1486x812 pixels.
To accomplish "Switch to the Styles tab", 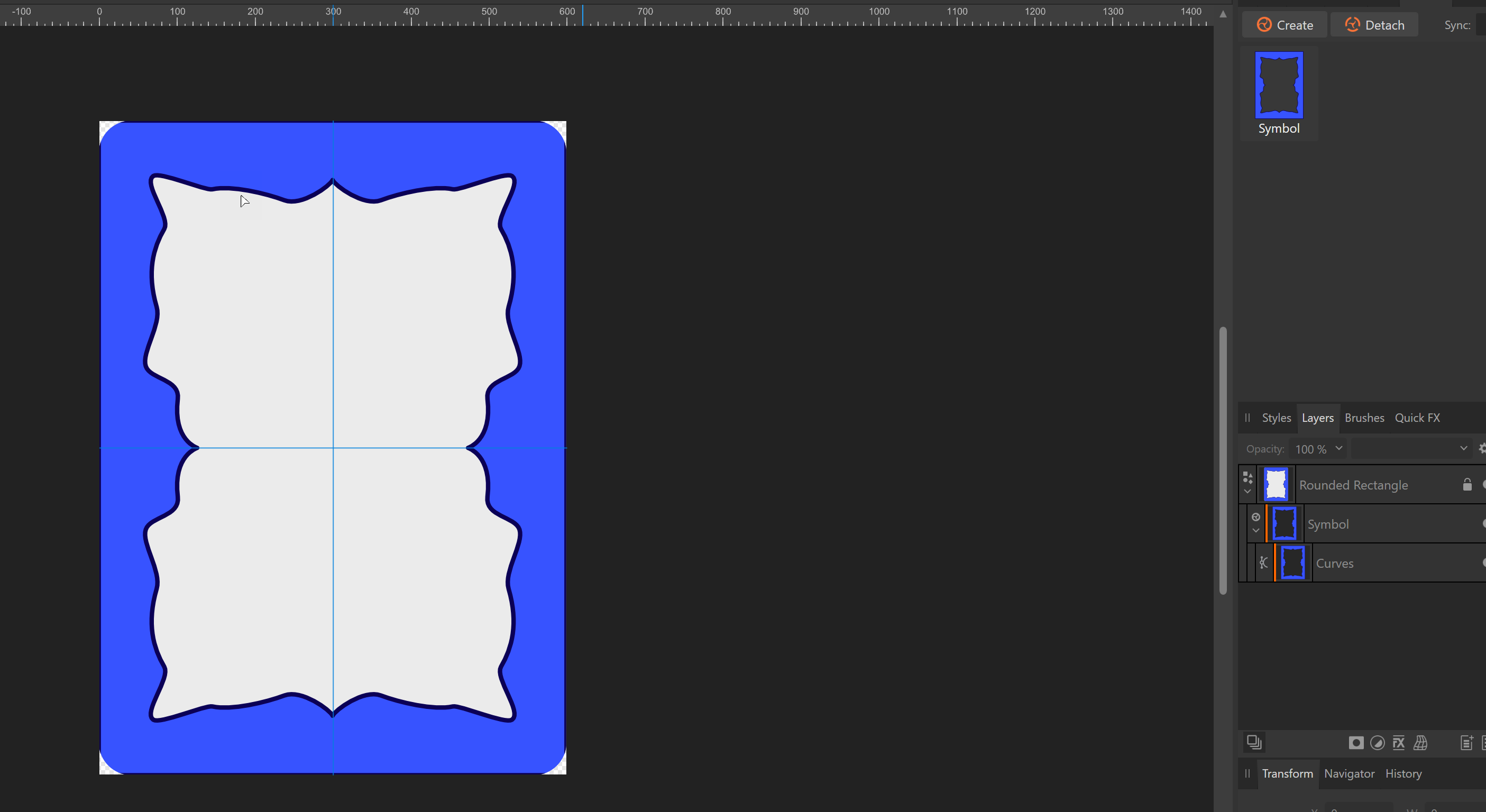I will tap(1276, 418).
